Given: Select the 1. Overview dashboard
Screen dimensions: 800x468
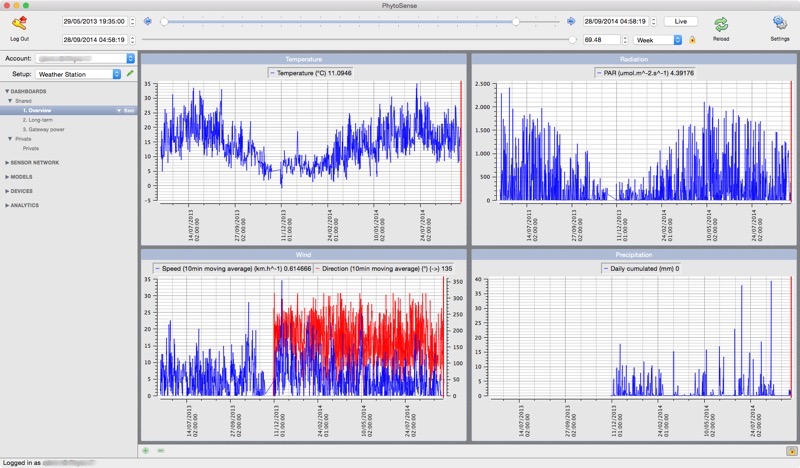Looking at the screenshot, I should tap(68, 111).
